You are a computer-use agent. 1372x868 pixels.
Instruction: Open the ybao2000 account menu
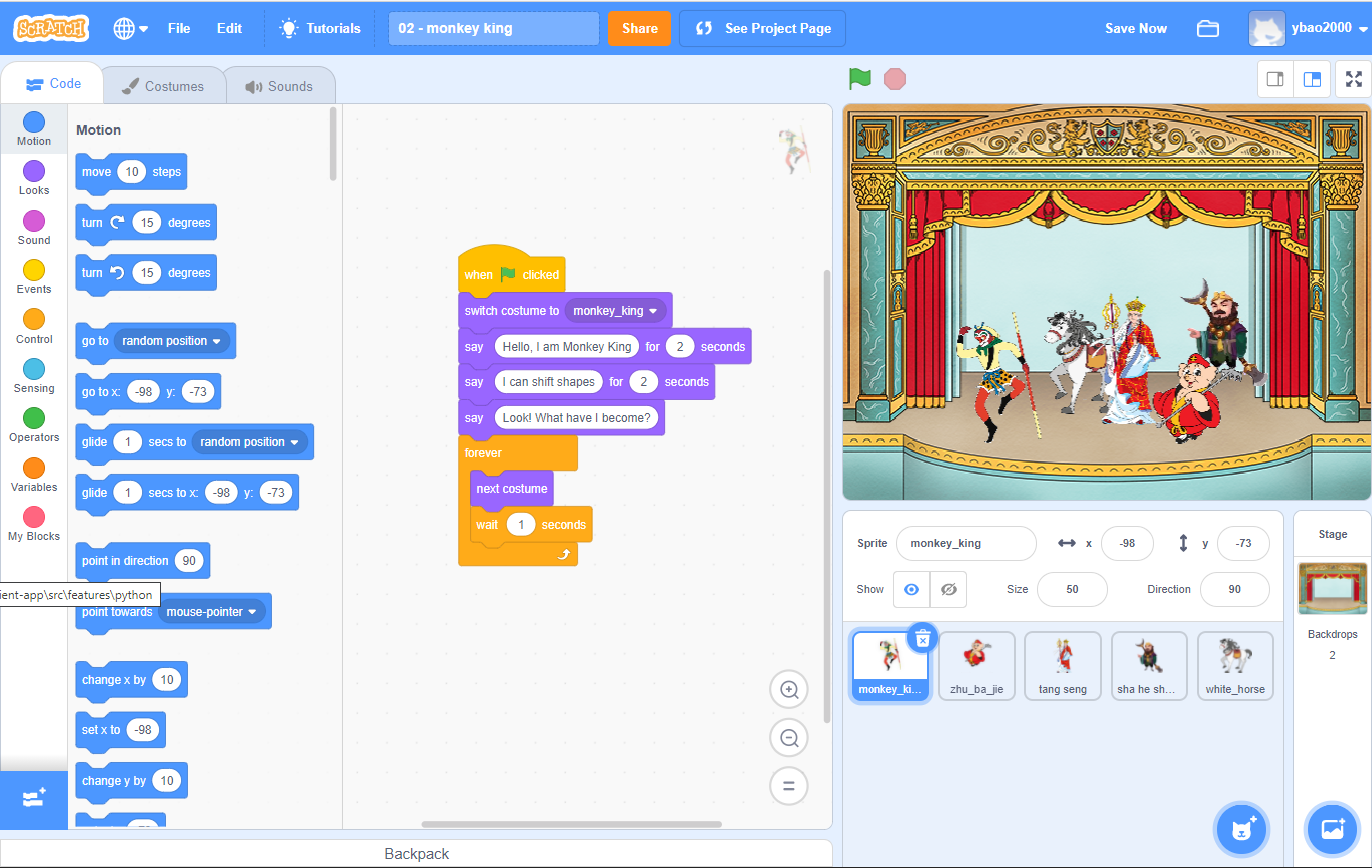coord(1308,28)
